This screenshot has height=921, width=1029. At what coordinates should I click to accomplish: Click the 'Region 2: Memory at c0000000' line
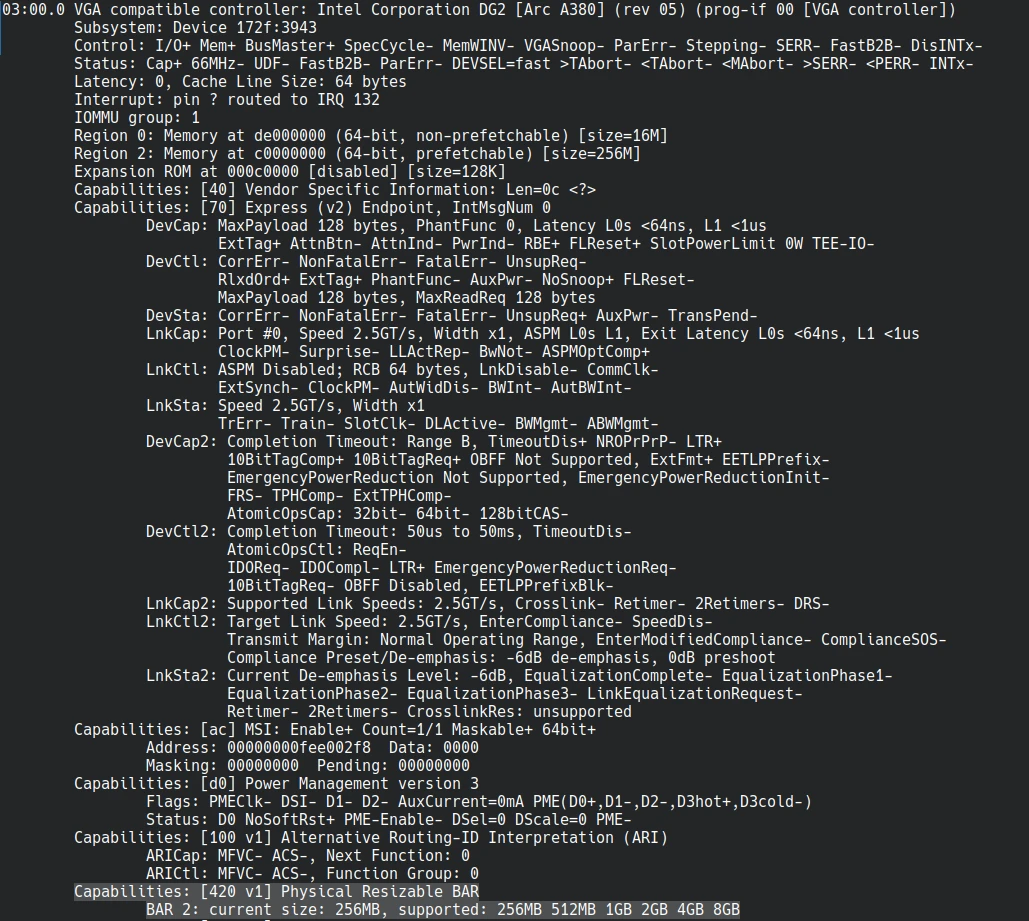pos(356,153)
